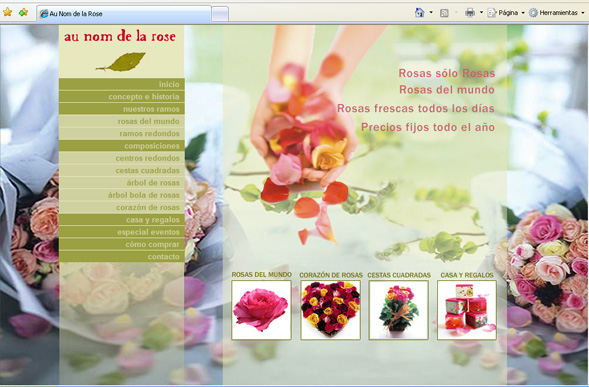Screen dimensions: 589x387
Task: Select corazón de rosas sidebar link
Action: [122, 207]
